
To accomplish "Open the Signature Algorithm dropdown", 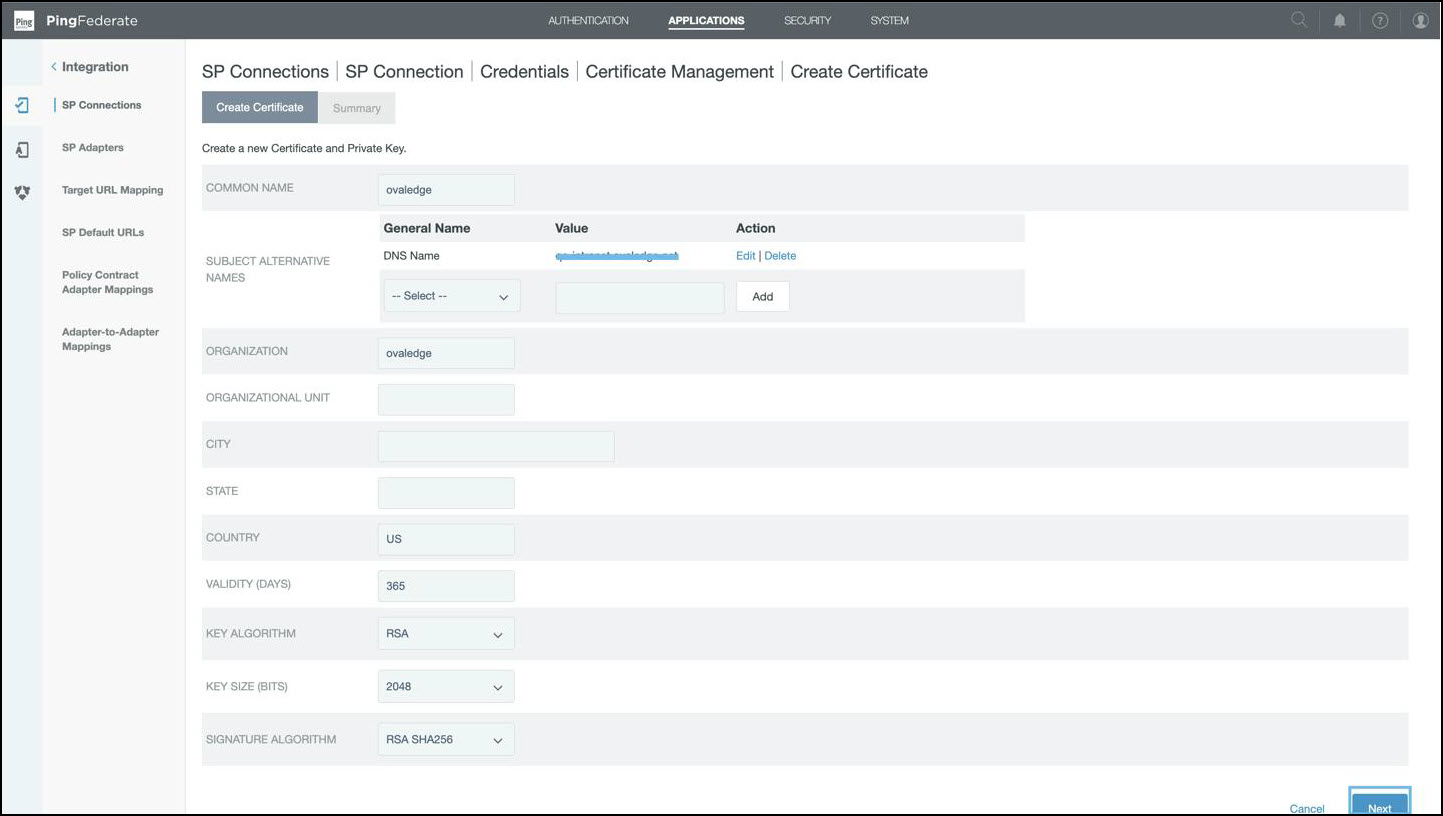I will tap(446, 740).
